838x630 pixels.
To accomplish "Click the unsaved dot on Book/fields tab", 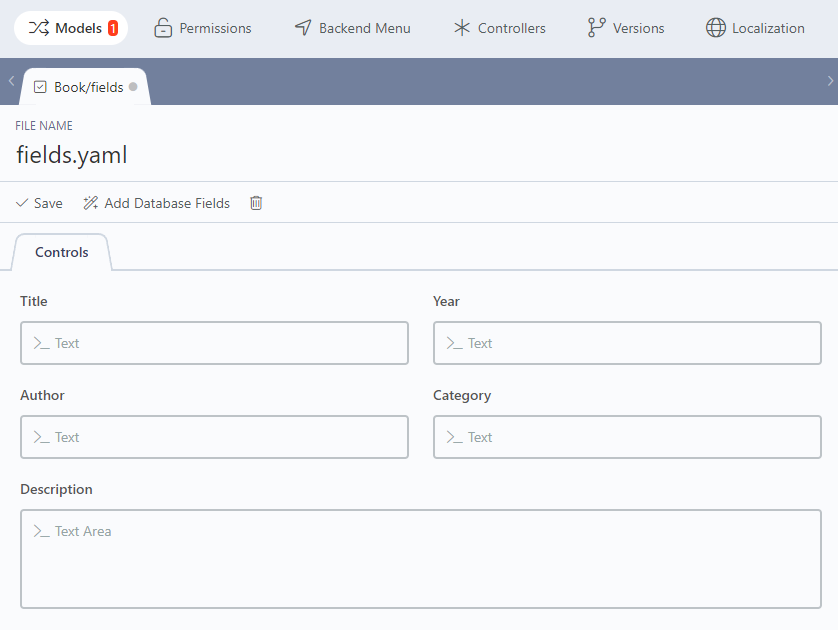I will pos(133,87).
